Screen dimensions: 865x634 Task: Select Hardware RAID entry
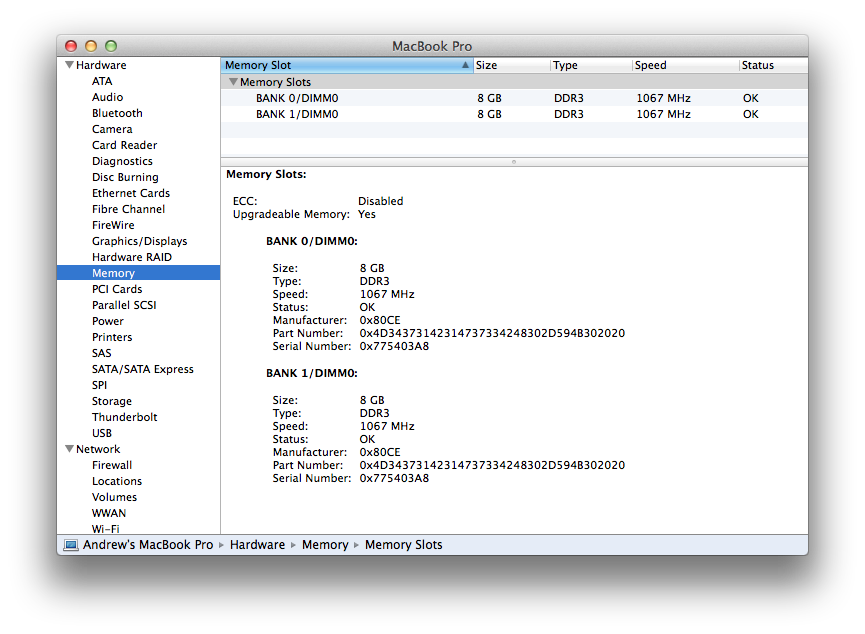click(x=132, y=257)
